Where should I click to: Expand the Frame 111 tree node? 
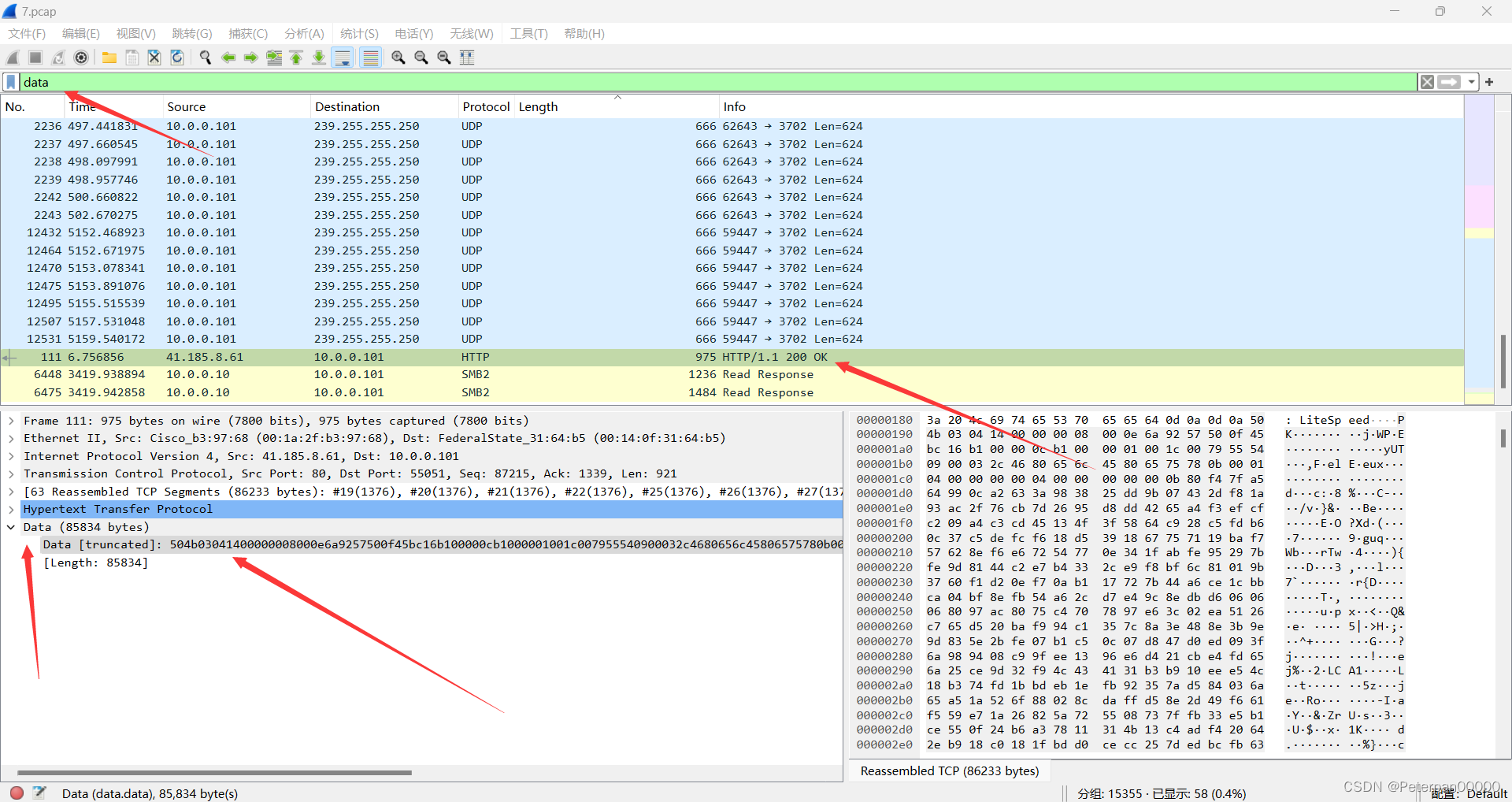11,421
